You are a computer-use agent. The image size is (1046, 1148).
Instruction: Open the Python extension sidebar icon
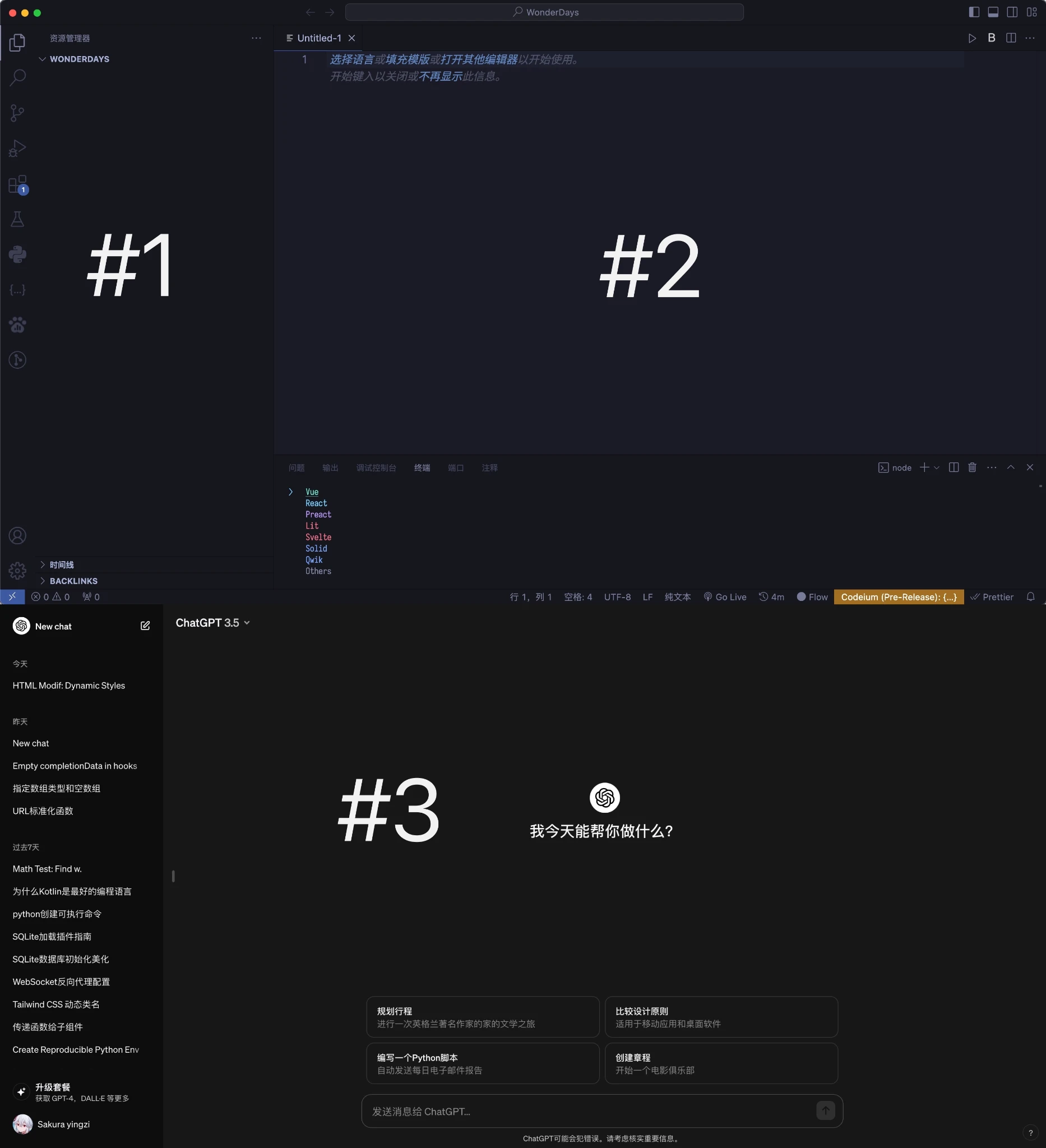tap(17, 254)
